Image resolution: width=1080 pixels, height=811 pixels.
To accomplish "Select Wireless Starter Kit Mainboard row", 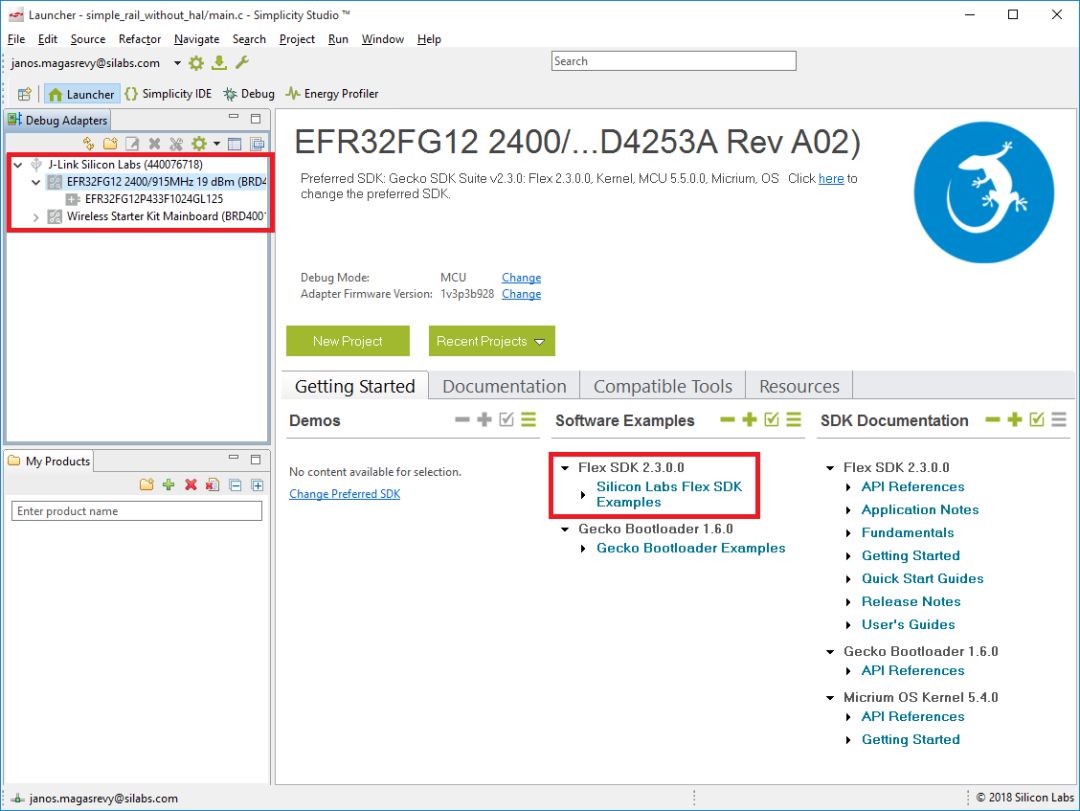I will pyautogui.click(x=165, y=216).
